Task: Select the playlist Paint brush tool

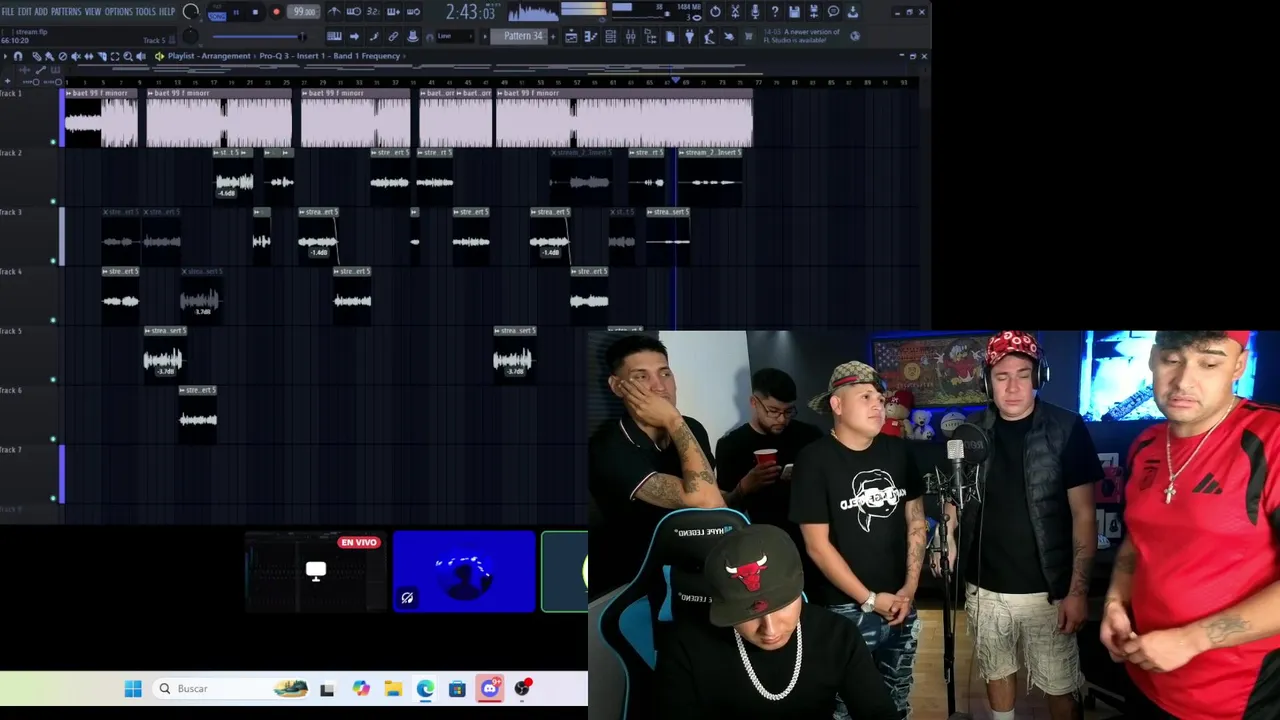Action: pyautogui.click(x=49, y=56)
